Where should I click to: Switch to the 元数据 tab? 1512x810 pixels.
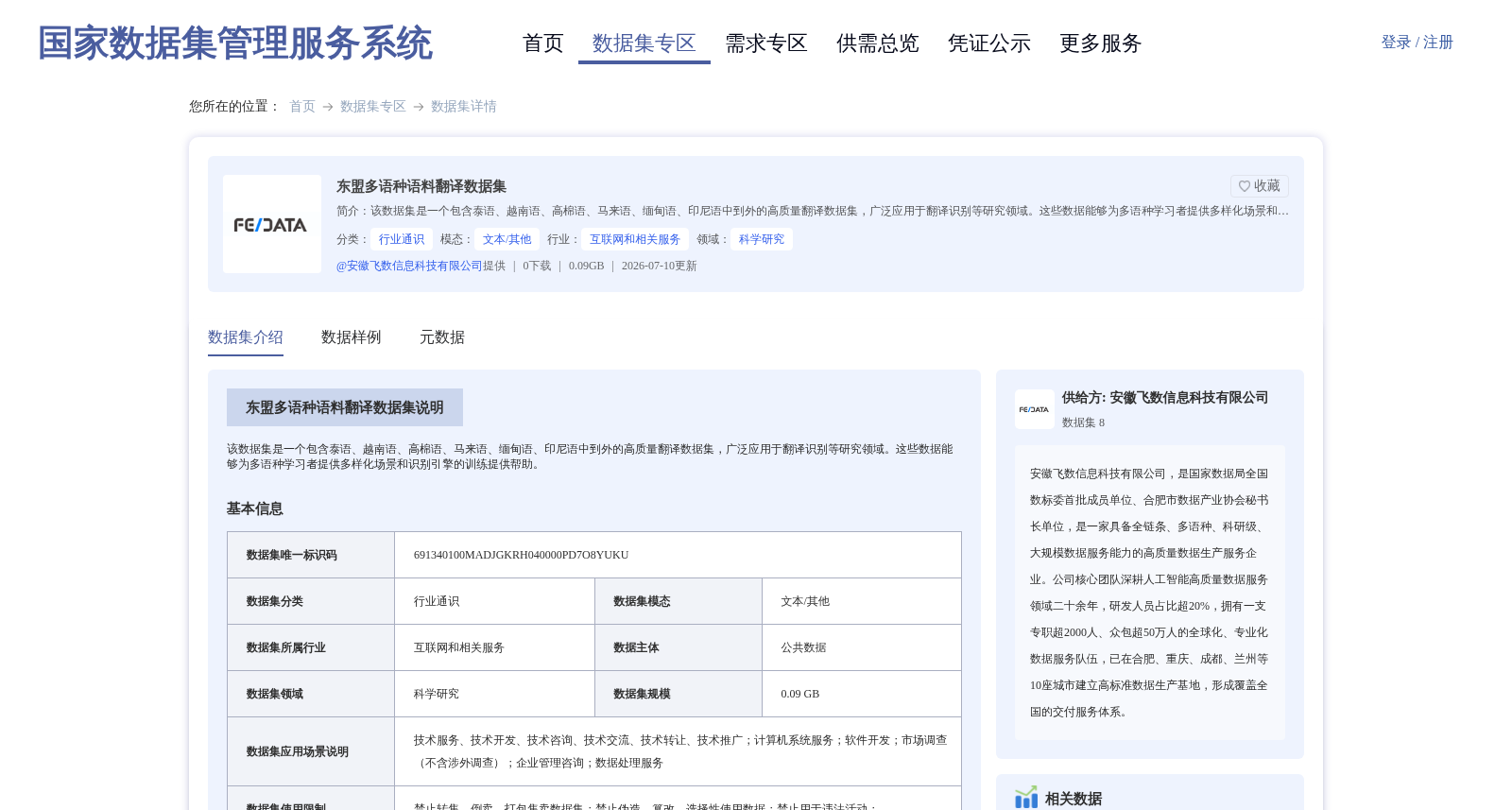pos(442,337)
